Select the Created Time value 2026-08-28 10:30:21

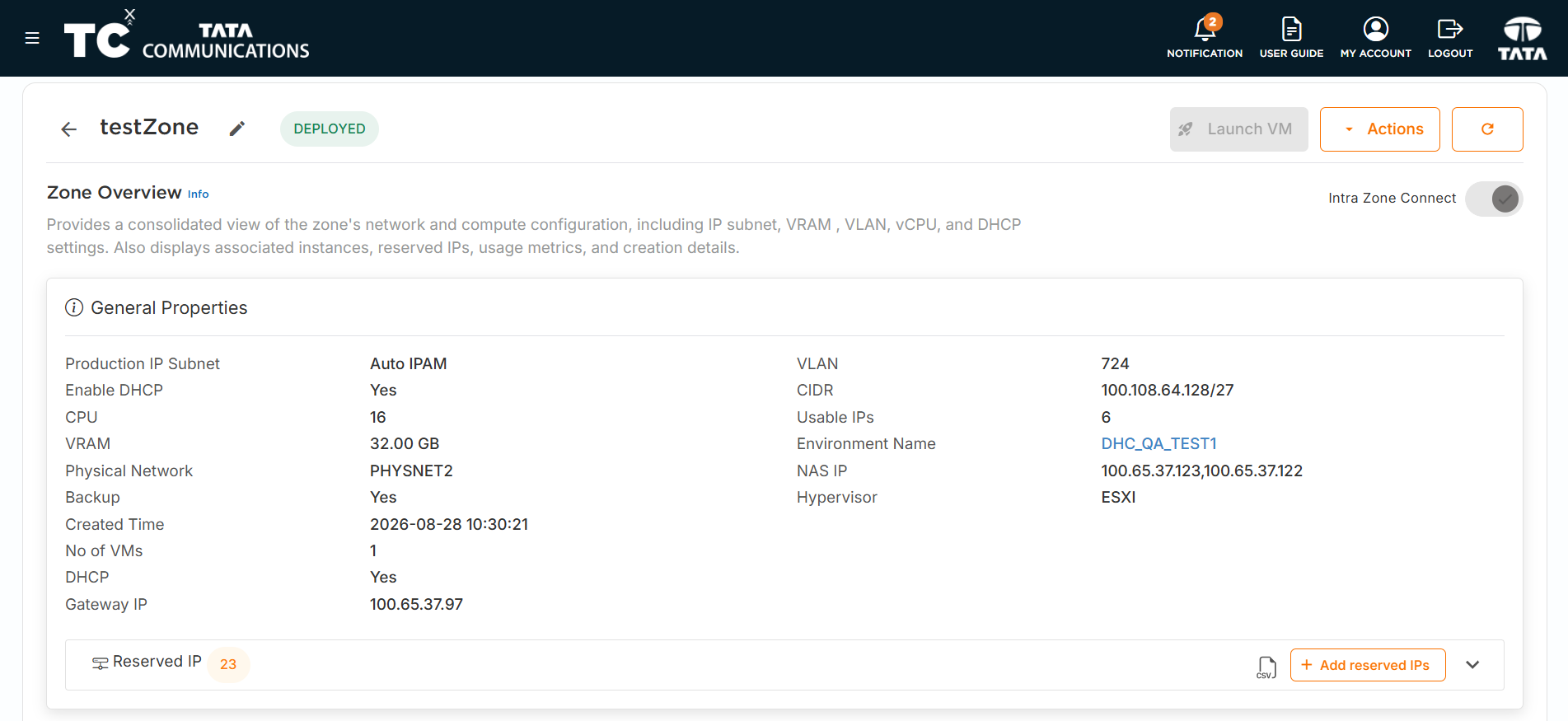pos(449,525)
